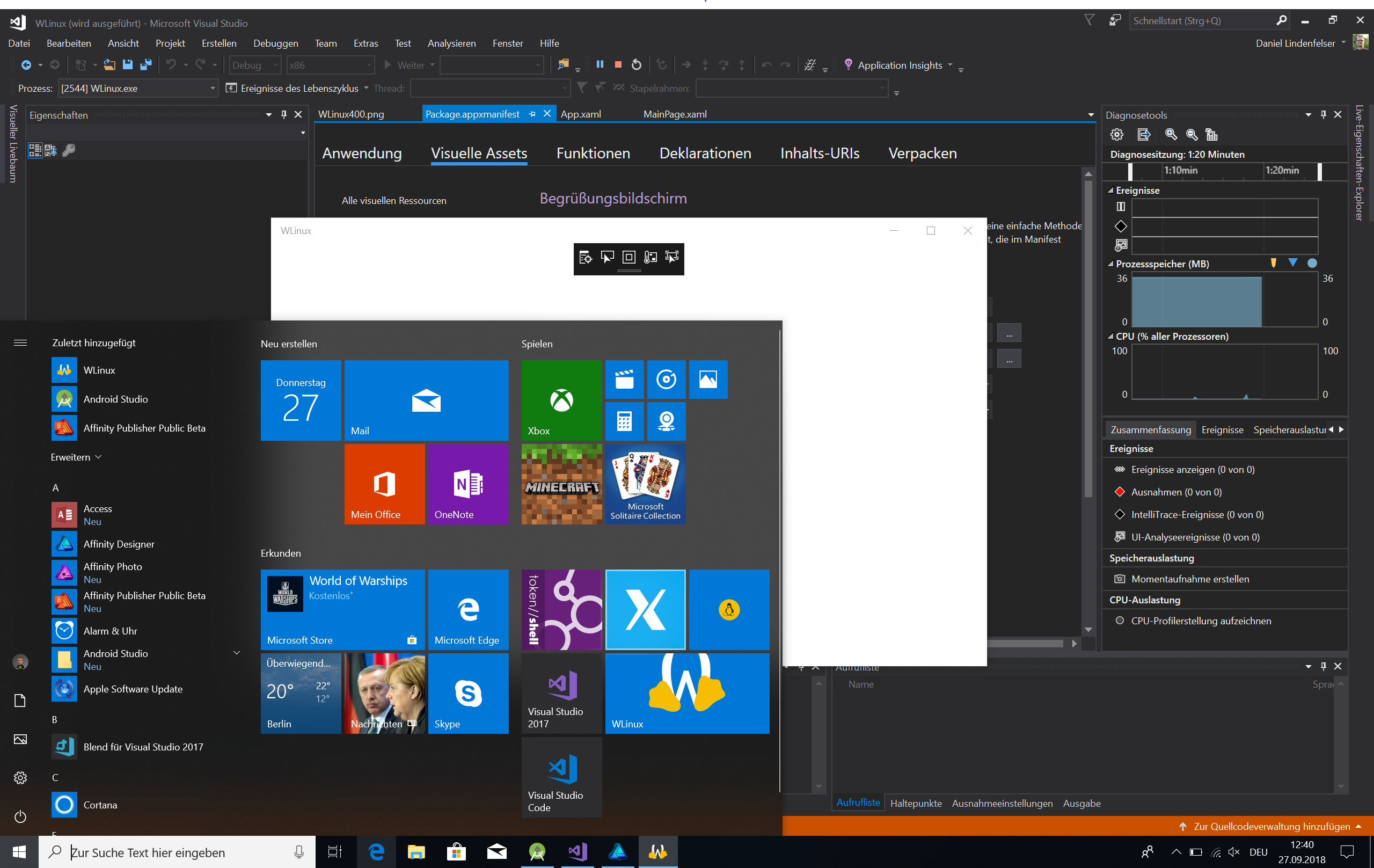Click the wrench icon in the Eigenschaften panel

click(69, 150)
